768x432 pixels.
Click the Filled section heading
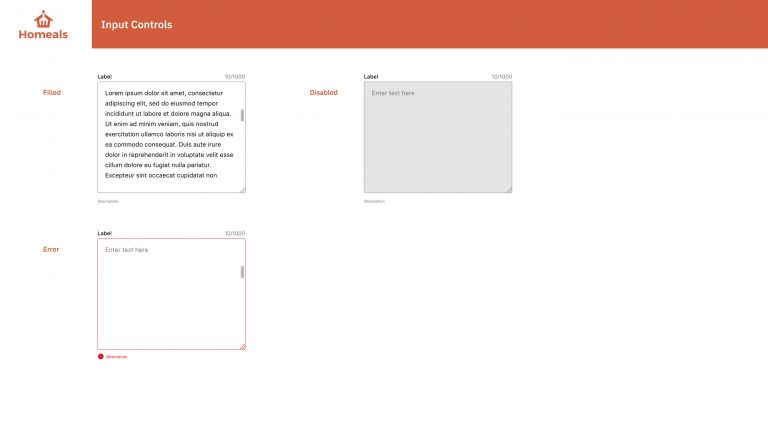click(52, 93)
